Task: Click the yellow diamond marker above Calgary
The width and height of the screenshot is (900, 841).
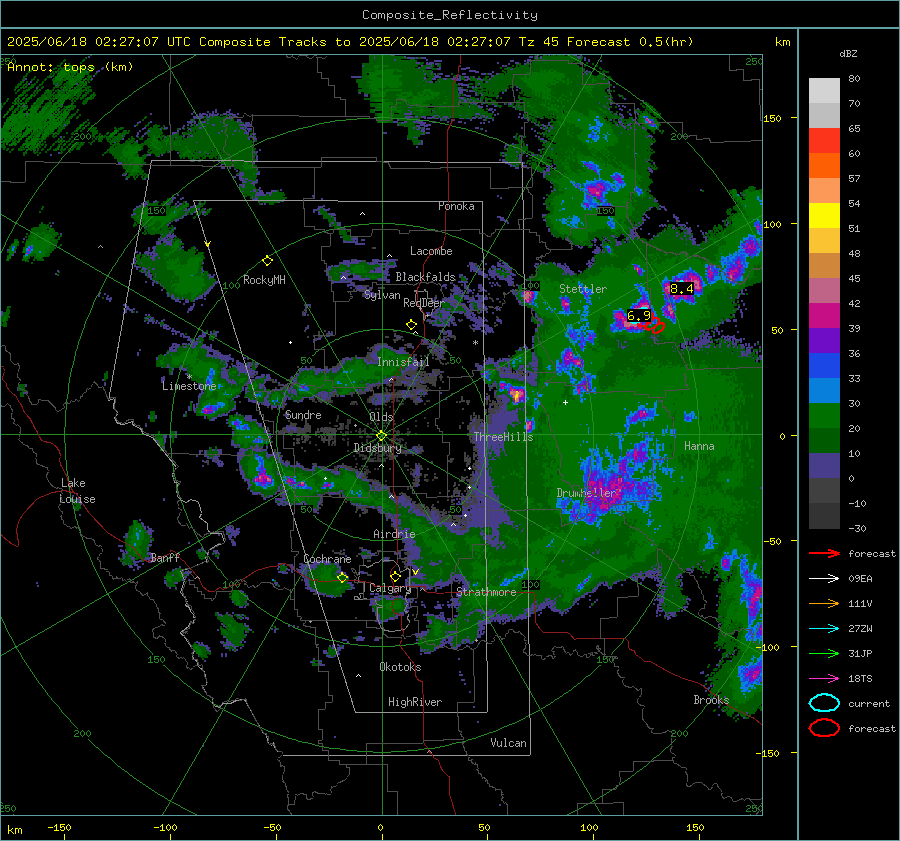Action: point(395,576)
